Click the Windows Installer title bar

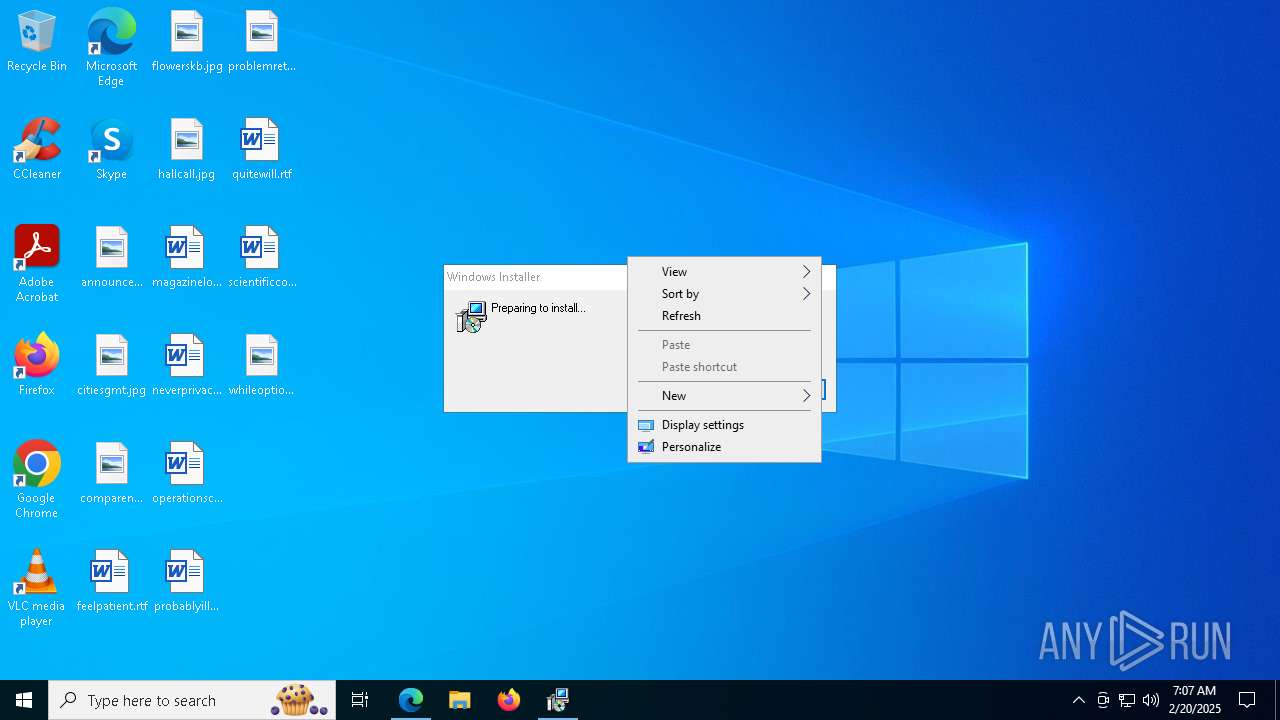[535, 277]
